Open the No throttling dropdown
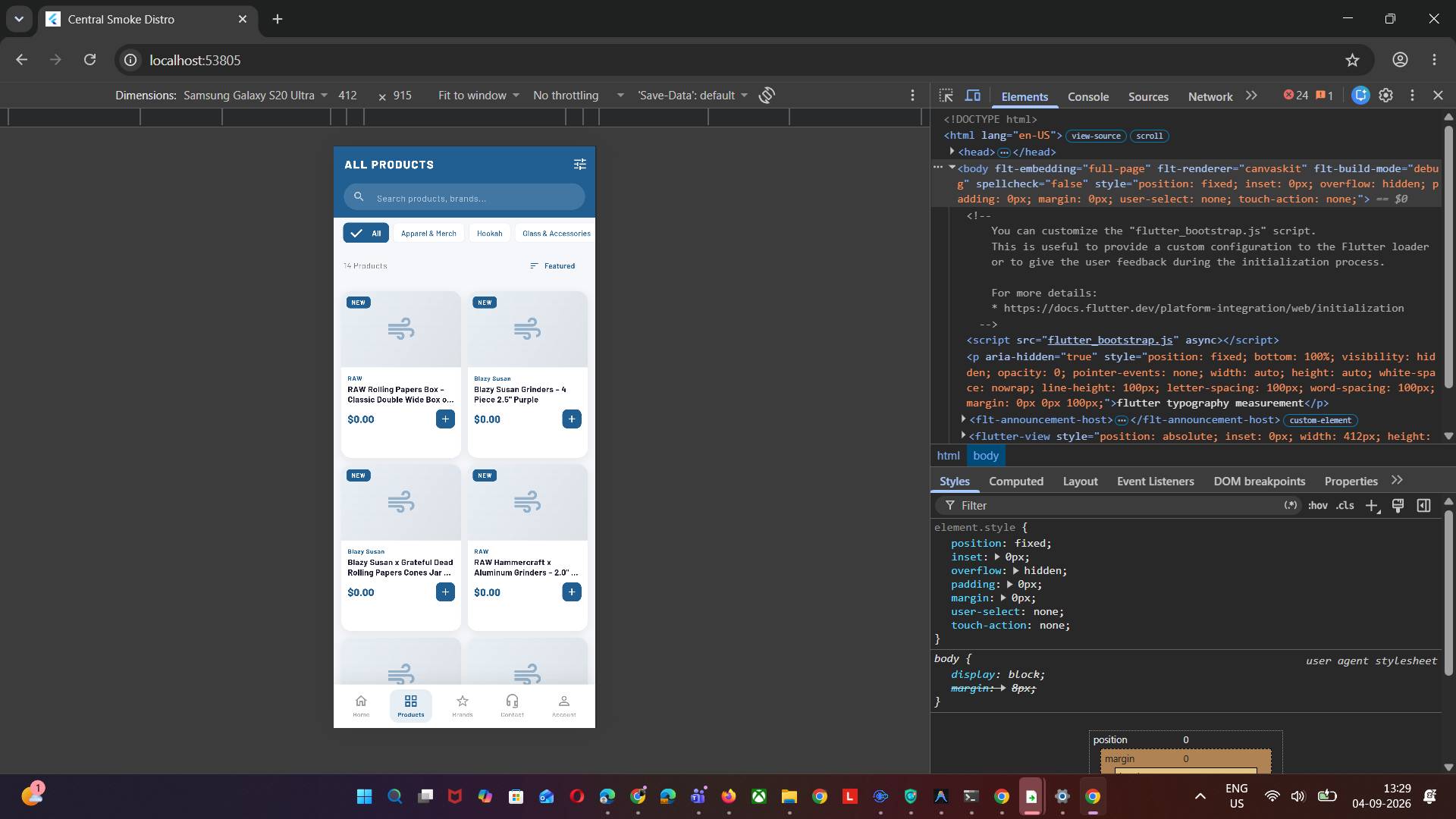1456x819 pixels. (578, 96)
